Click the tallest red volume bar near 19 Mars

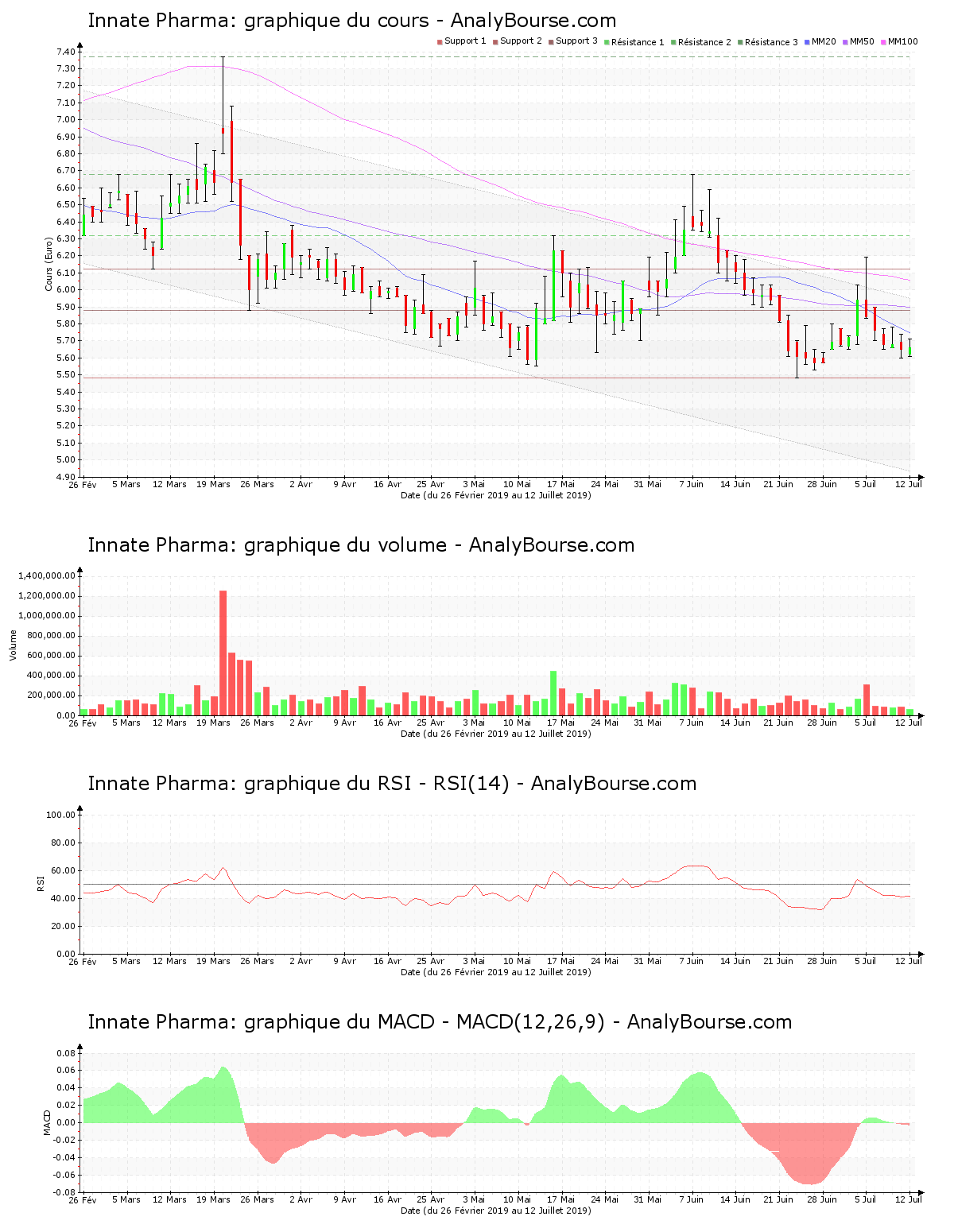[x=223, y=653]
